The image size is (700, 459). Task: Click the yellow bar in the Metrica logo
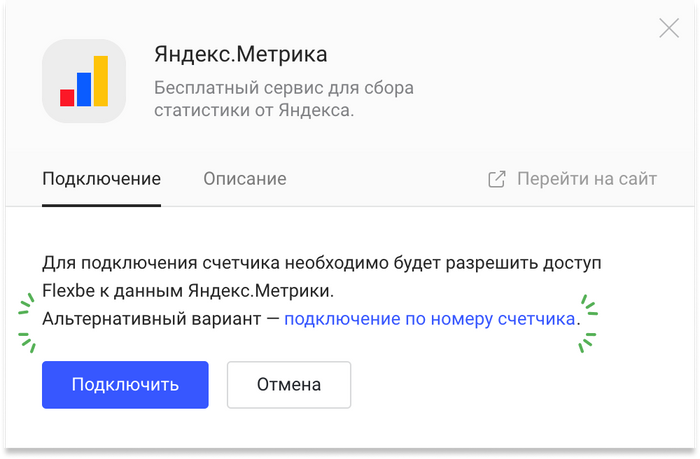point(101,81)
